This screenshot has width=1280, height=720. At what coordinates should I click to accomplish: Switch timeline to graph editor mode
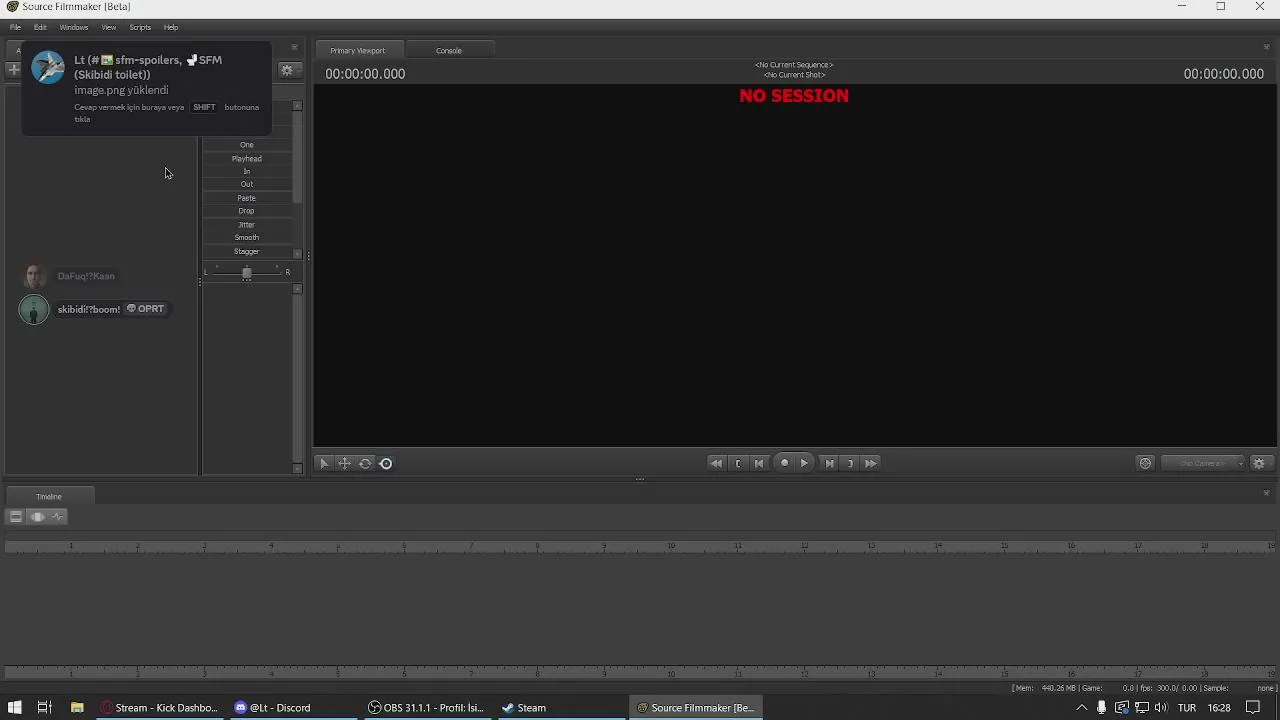point(57,517)
